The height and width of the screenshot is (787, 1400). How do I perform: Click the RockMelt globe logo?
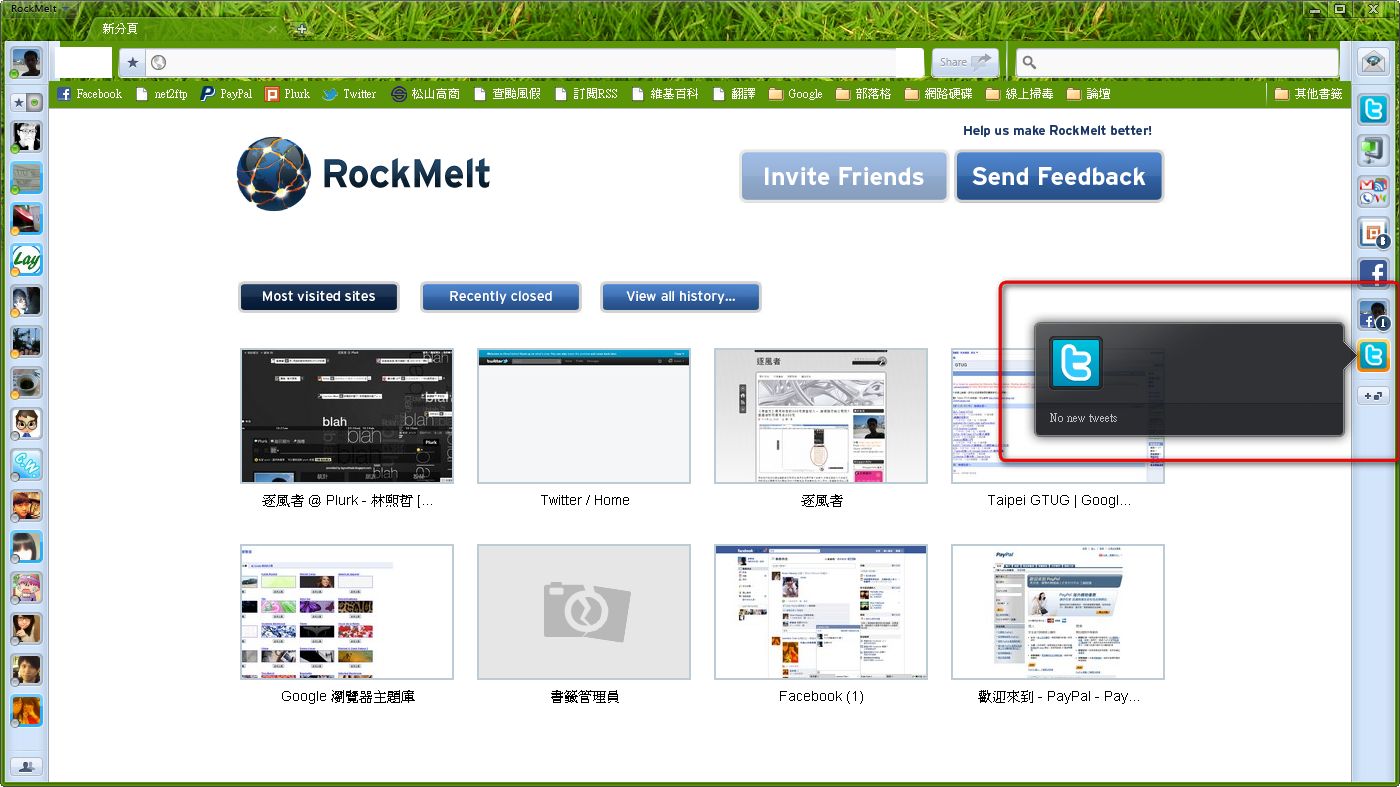273,174
